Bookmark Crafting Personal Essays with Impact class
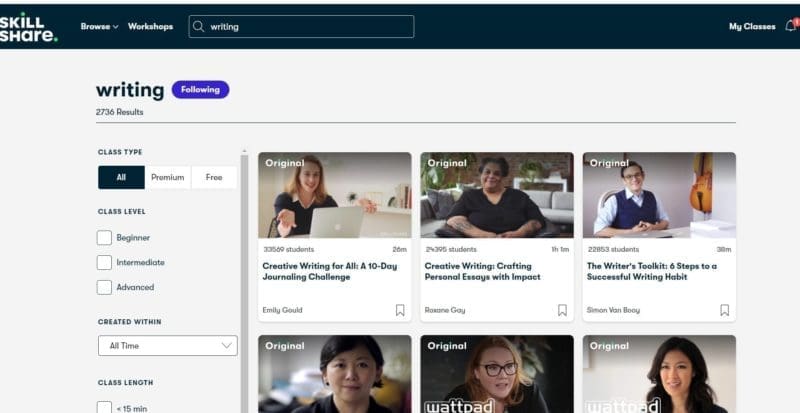 (562, 310)
